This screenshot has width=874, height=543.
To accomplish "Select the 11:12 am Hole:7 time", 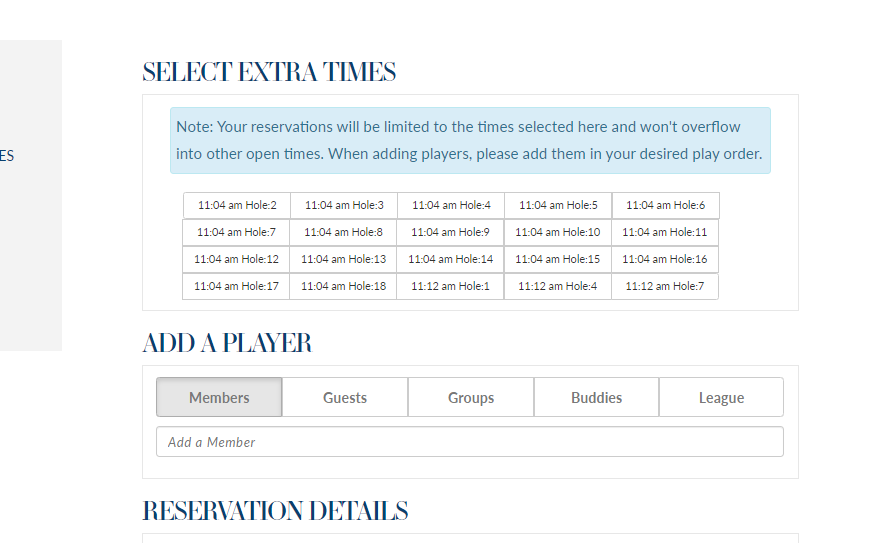I will coord(664,286).
